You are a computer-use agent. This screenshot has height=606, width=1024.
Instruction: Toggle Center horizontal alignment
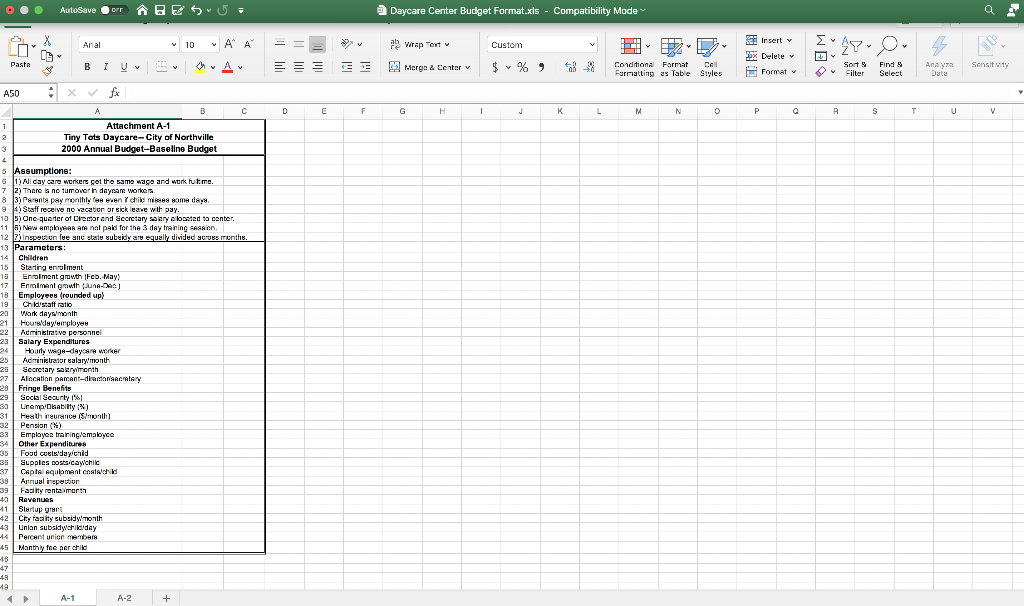(x=298, y=67)
